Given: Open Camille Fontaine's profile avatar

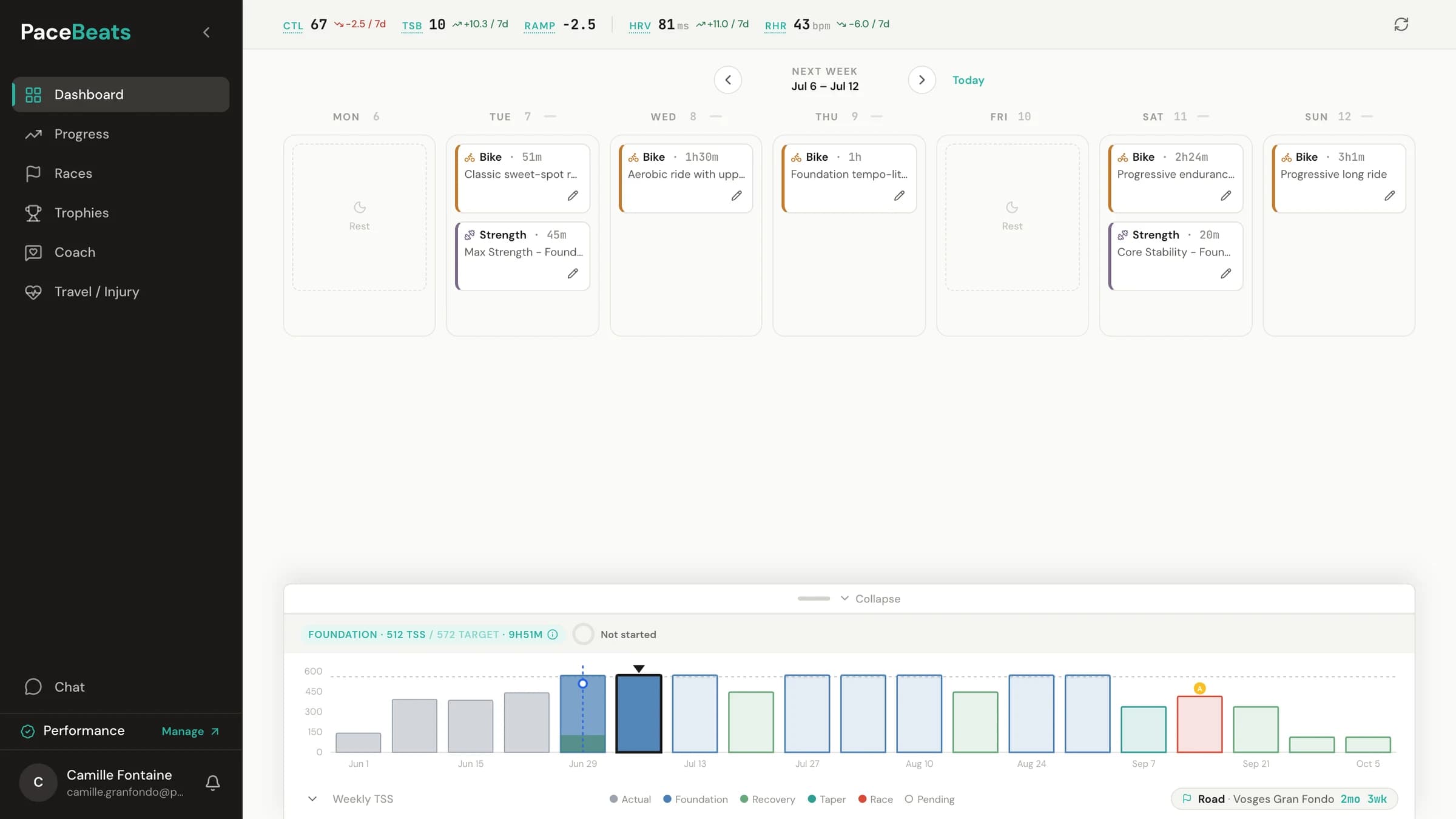Looking at the screenshot, I should pyautogui.click(x=38, y=783).
